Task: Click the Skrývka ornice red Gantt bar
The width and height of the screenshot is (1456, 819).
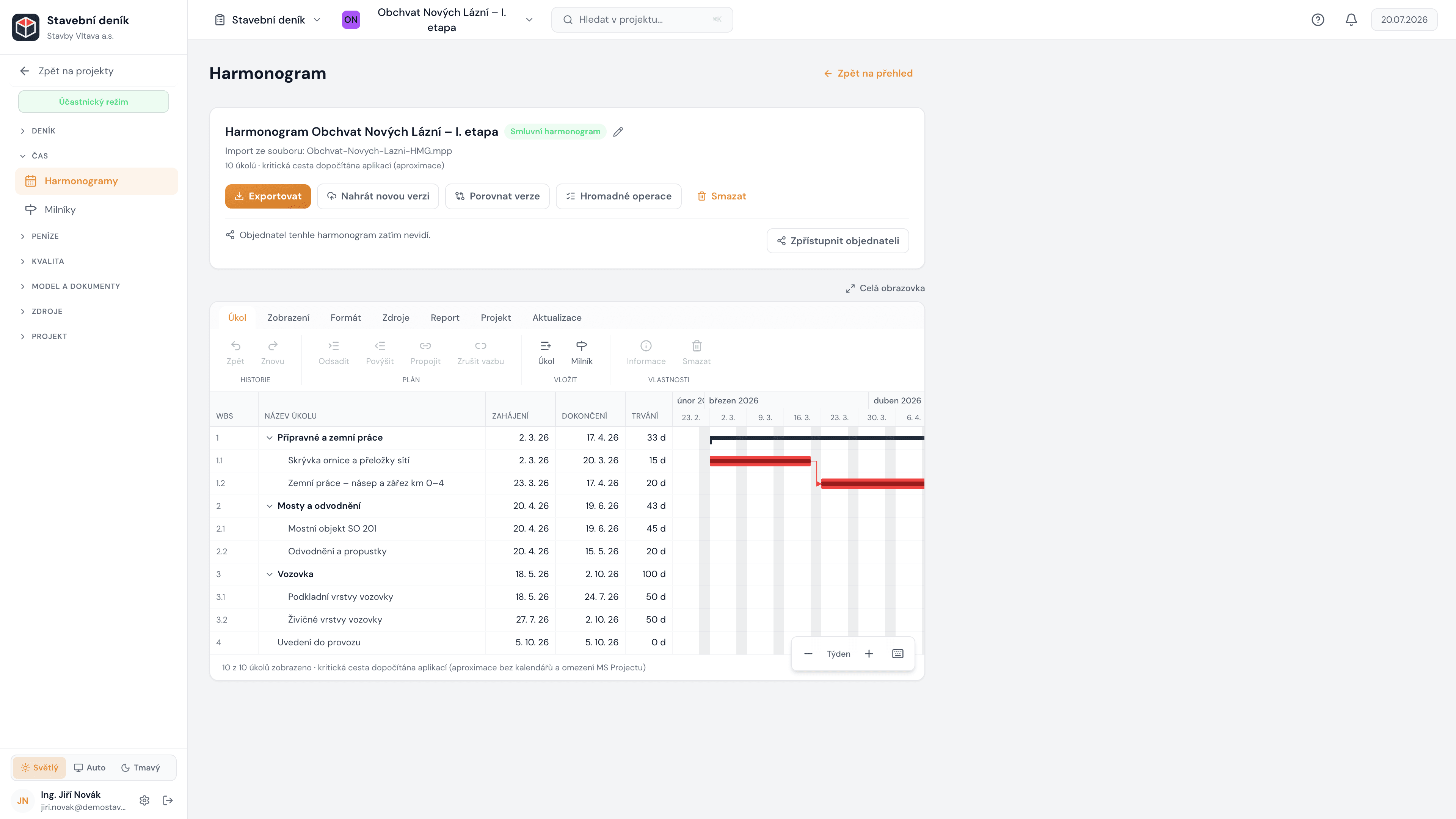Action: tap(759, 461)
